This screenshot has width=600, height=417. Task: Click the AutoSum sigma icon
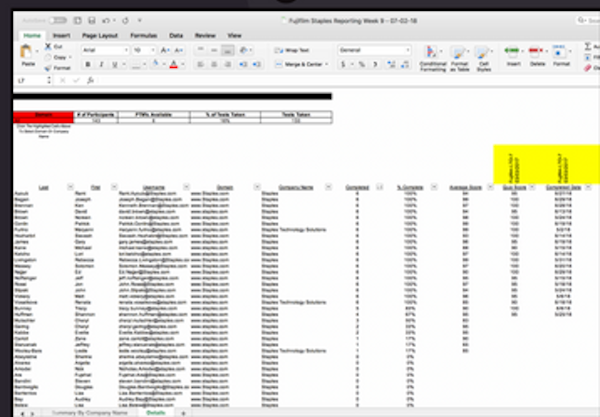(588, 46)
